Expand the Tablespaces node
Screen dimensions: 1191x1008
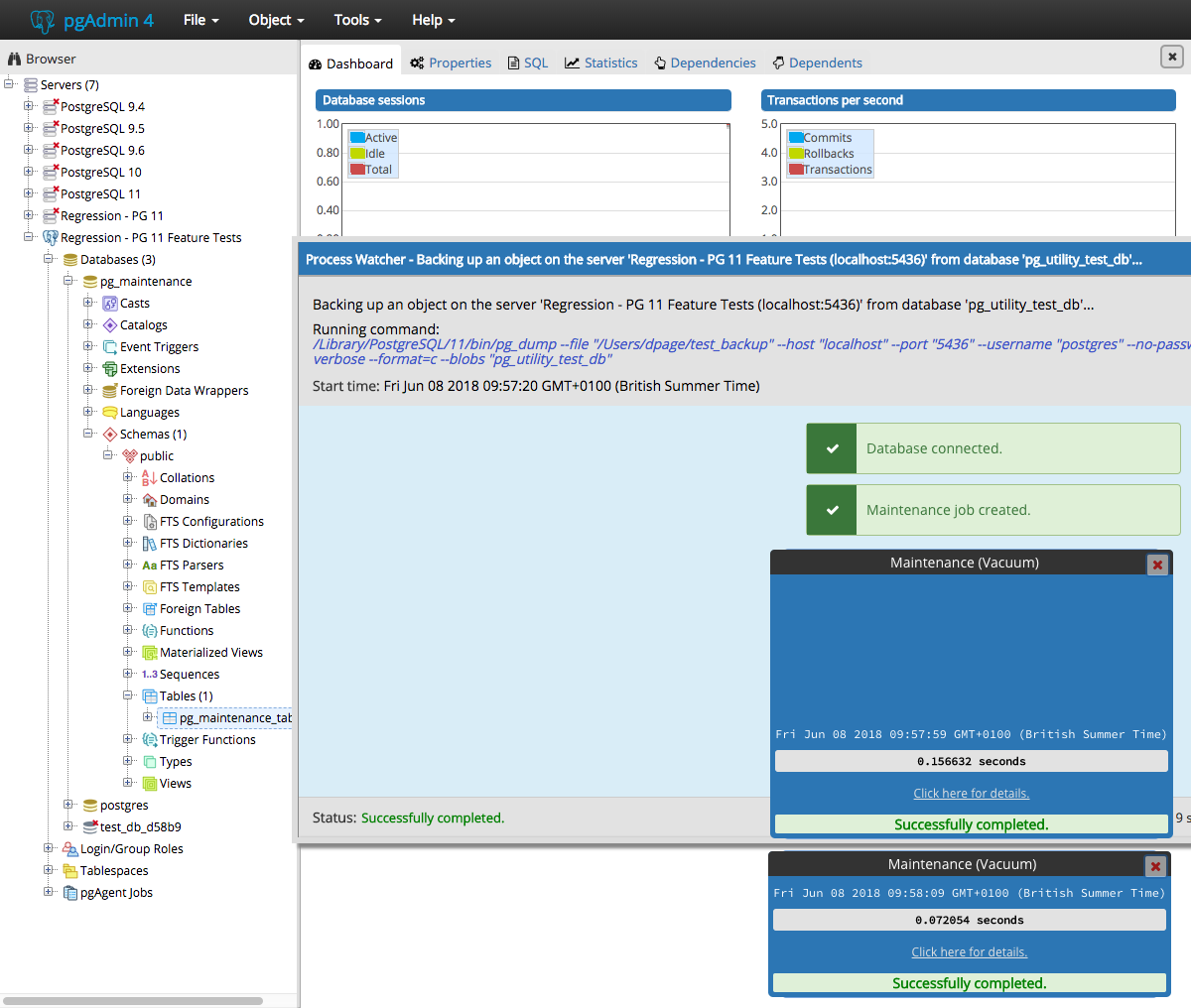point(49,870)
